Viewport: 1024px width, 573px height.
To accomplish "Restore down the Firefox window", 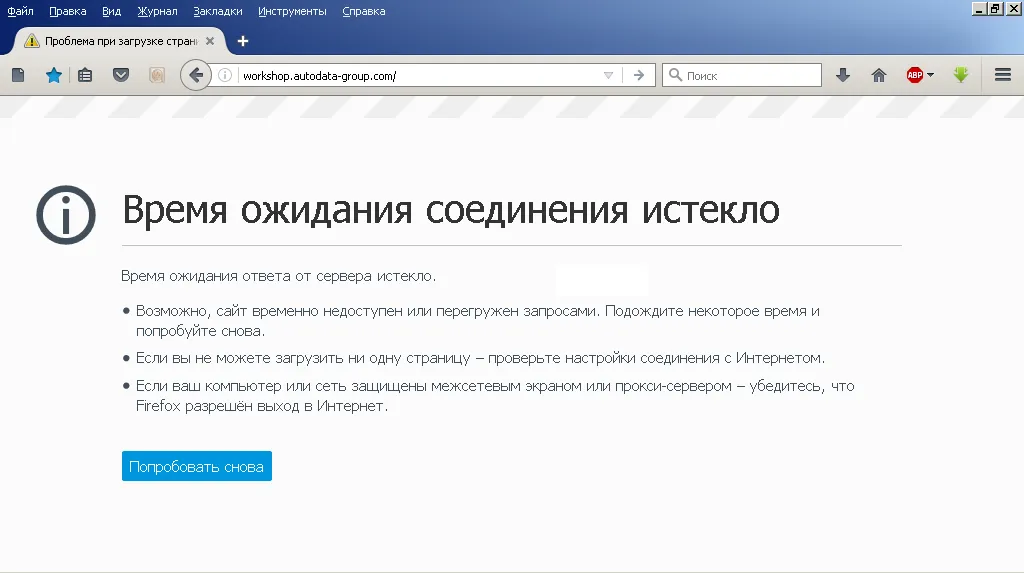I will click(995, 8).
